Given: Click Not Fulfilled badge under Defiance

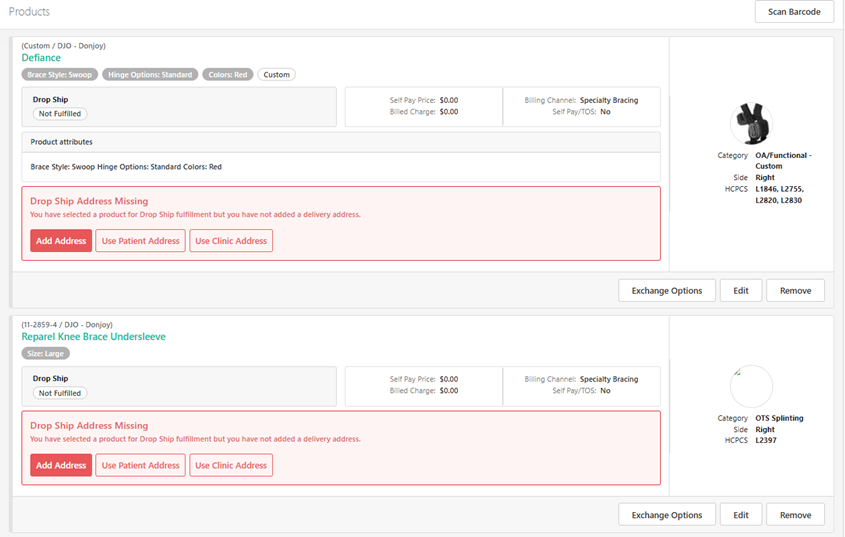Looking at the screenshot, I should point(60,114).
